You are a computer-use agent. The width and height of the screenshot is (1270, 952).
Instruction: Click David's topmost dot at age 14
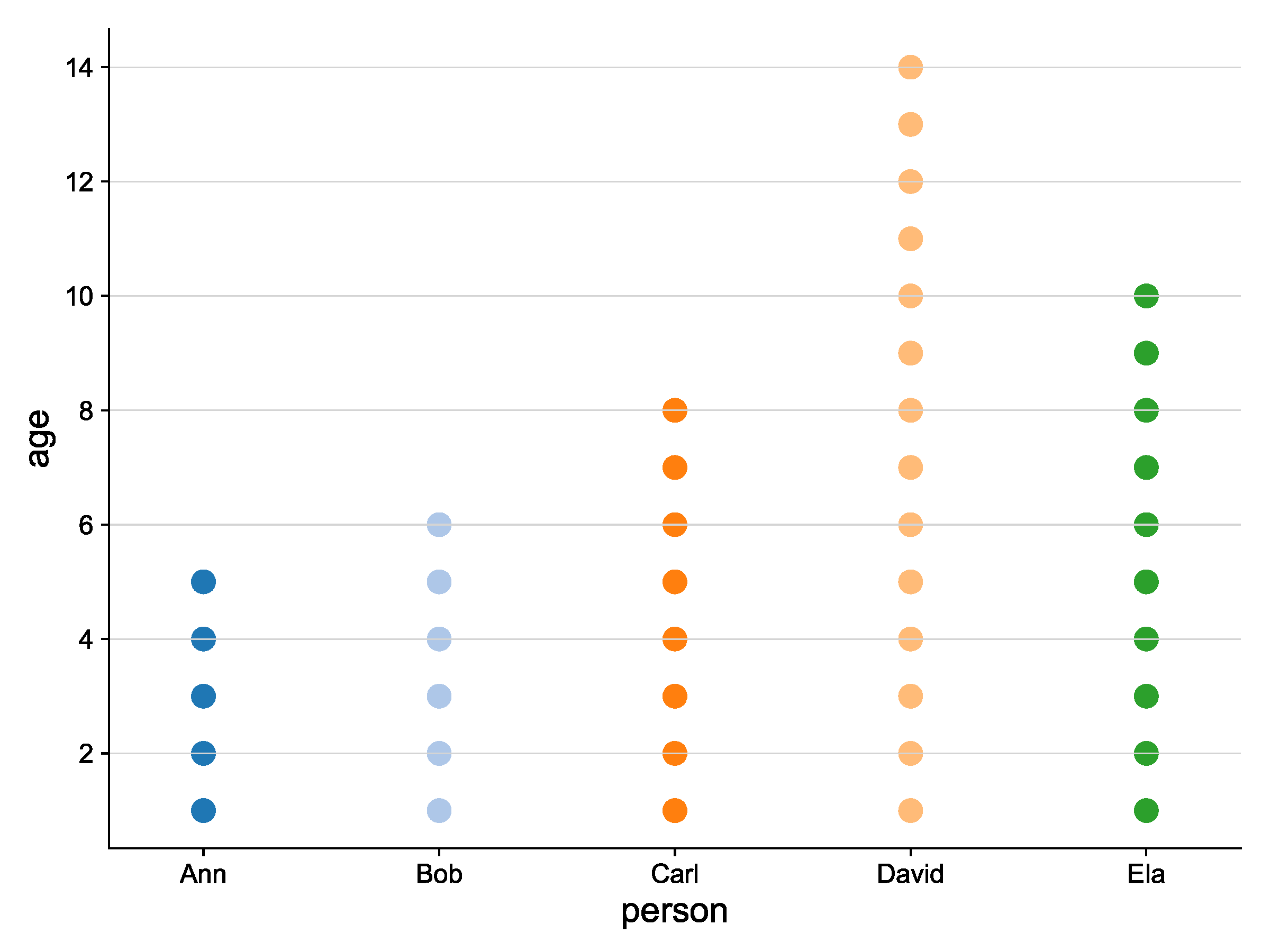(911, 67)
